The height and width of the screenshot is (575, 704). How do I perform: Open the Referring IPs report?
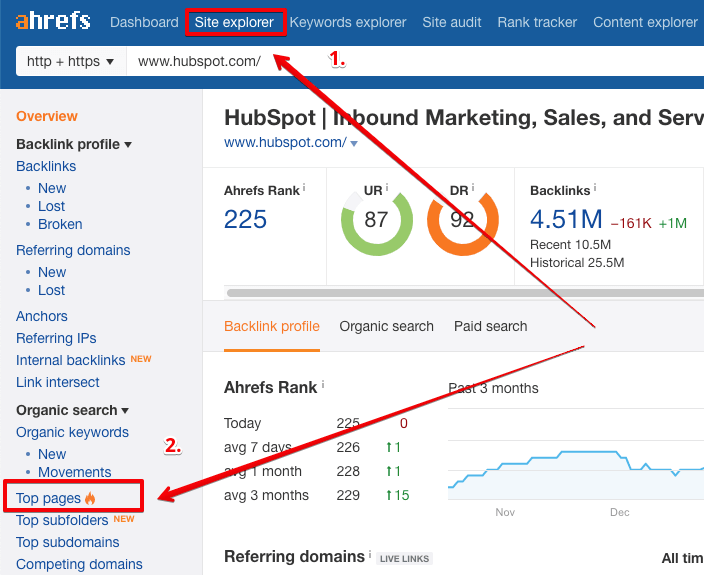[56, 338]
